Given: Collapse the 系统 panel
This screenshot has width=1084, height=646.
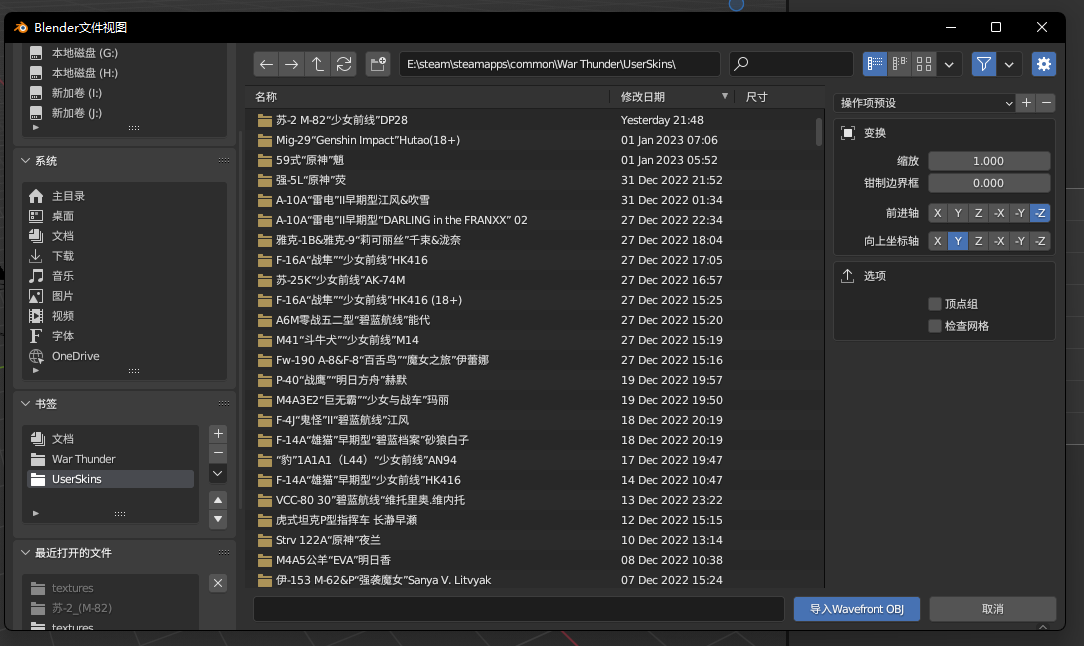Looking at the screenshot, I should click(x=26, y=160).
